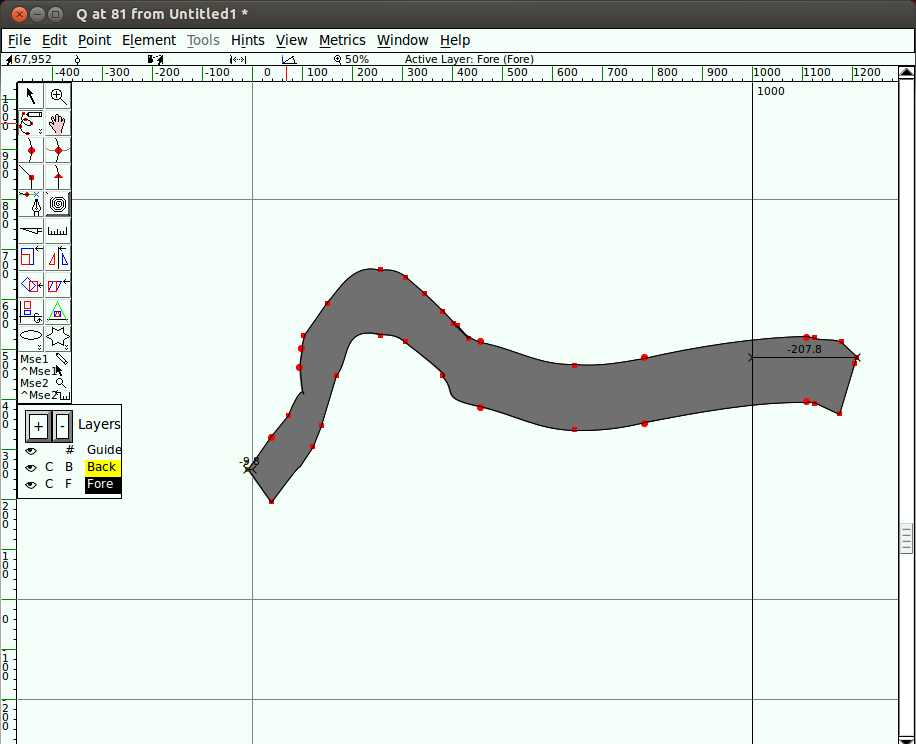Click the minus button to remove layer

point(62,426)
